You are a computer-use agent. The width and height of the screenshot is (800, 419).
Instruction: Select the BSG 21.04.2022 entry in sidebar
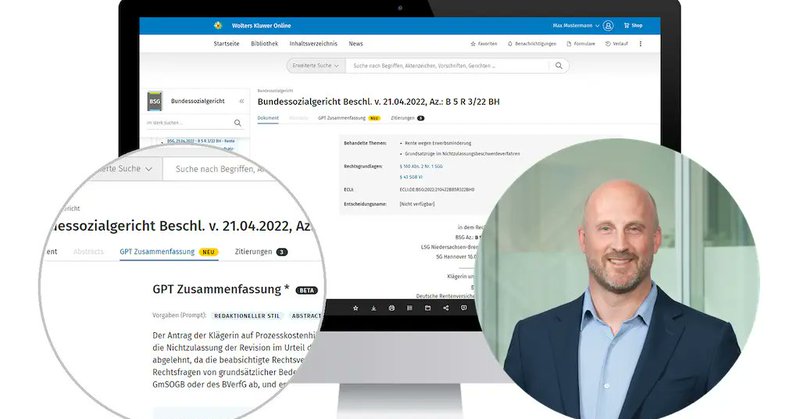click(201, 141)
